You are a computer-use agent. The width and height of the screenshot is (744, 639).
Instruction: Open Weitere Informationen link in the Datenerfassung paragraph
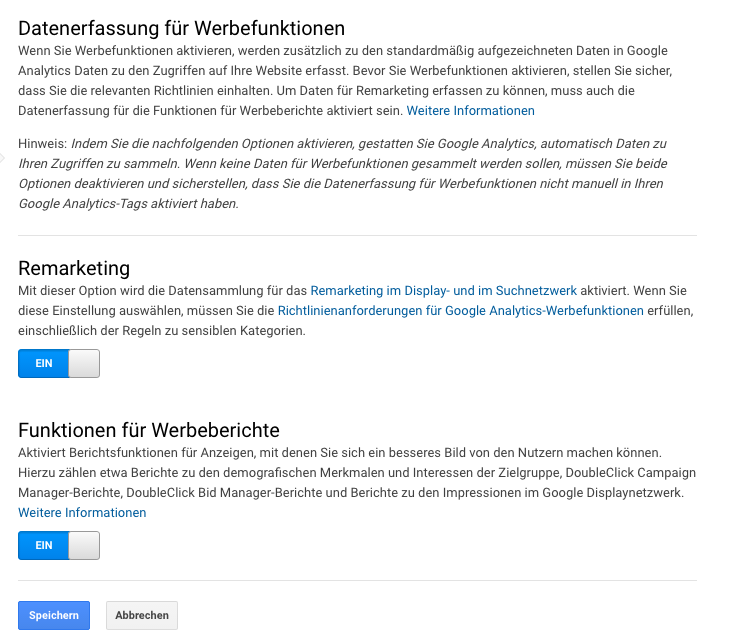click(470, 111)
